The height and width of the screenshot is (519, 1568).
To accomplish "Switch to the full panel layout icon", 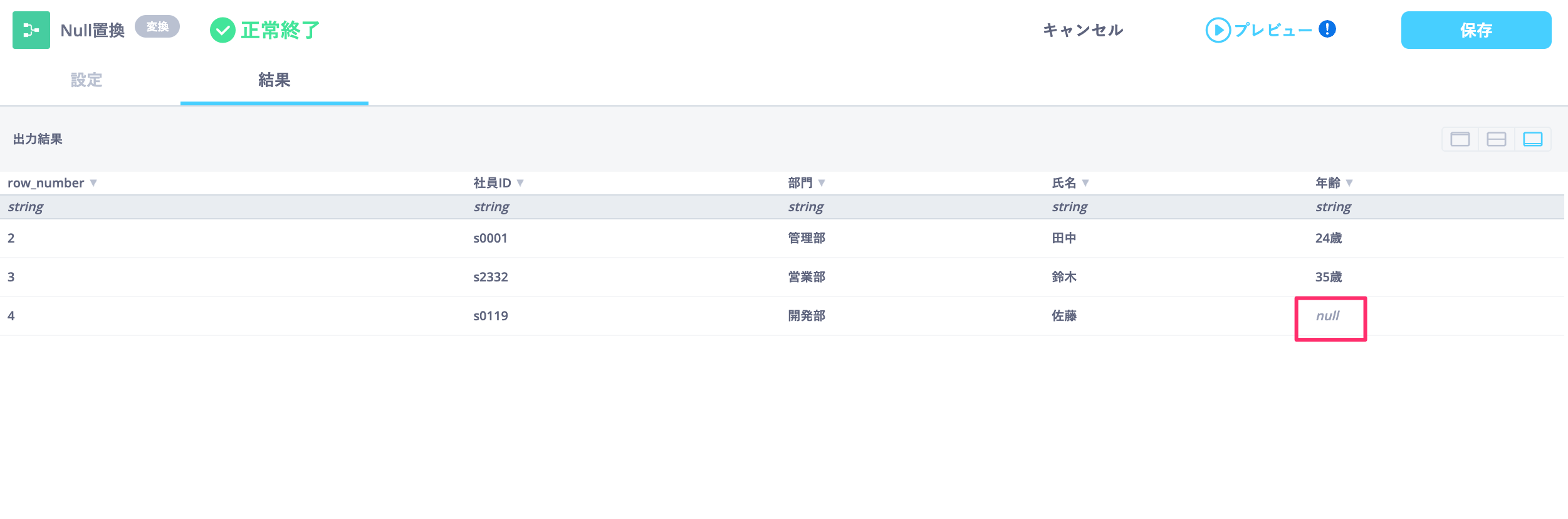I will coord(1460,139).
